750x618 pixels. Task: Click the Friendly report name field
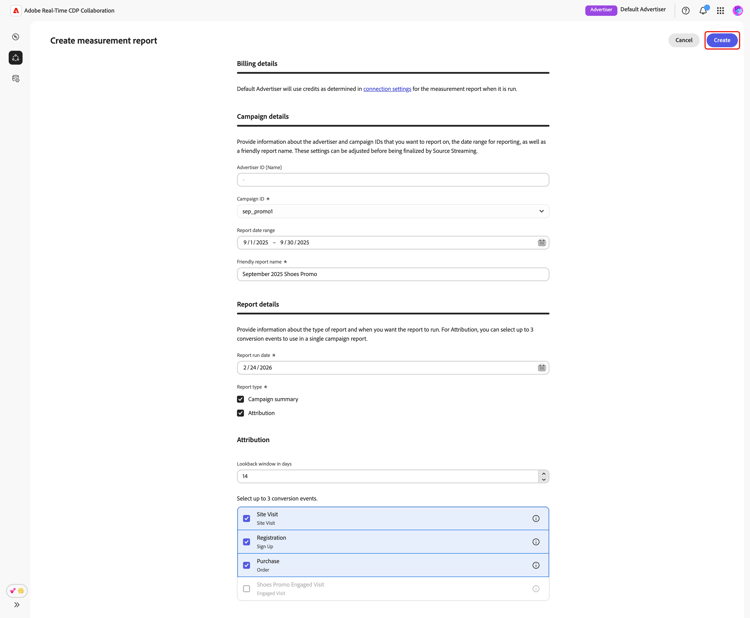pyautogui.click(x=393, y=274)
